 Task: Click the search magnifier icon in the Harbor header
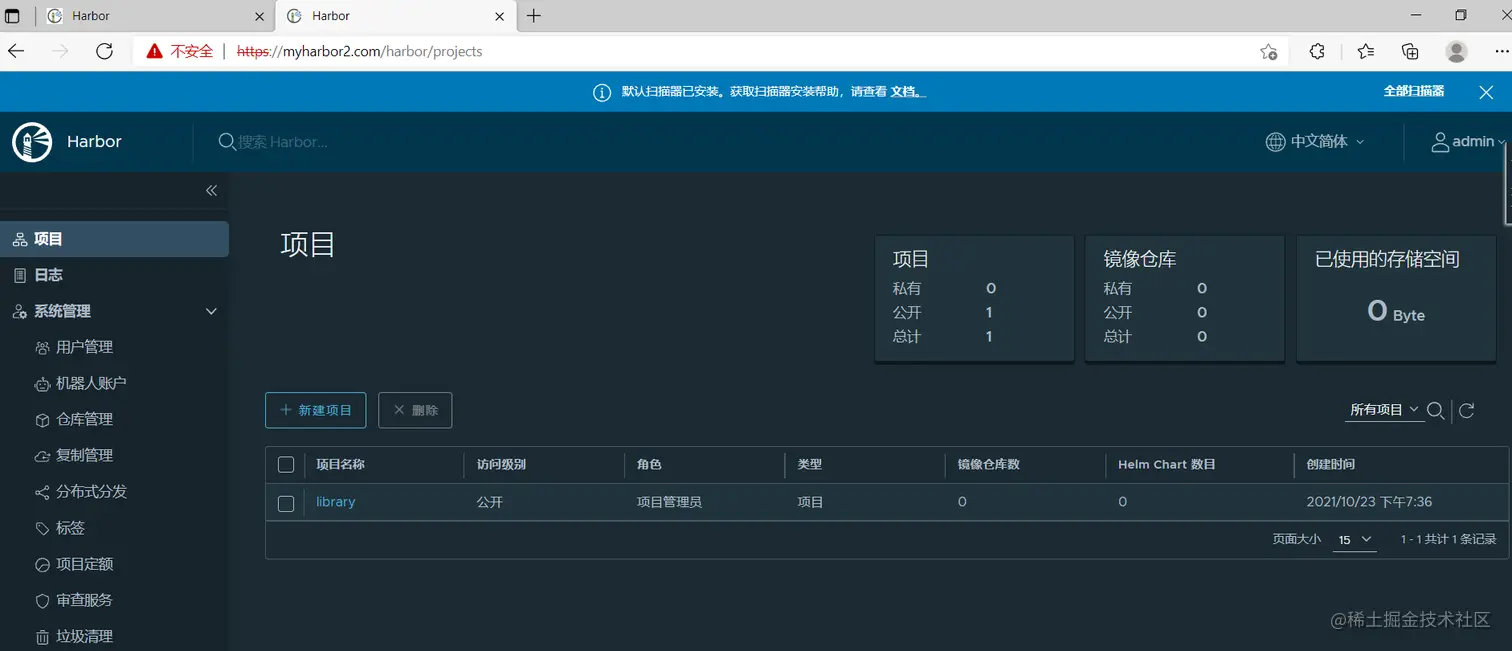pos(227,142)
